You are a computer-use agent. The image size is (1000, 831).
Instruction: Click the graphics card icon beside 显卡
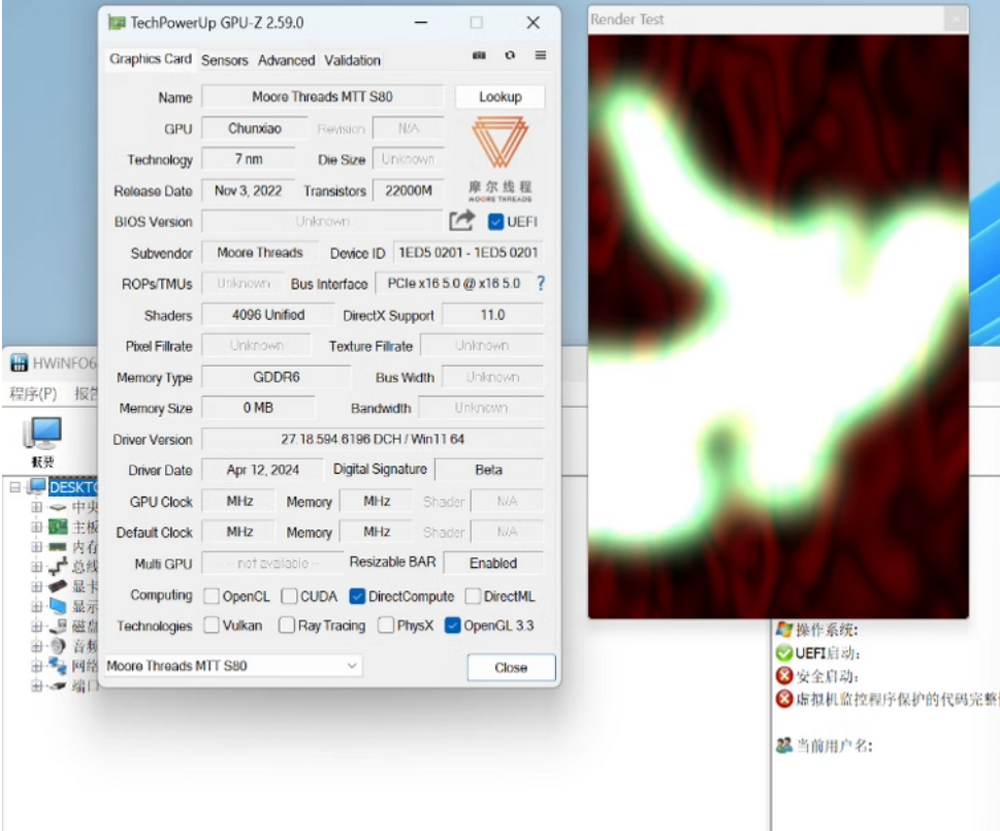point(58,586)
